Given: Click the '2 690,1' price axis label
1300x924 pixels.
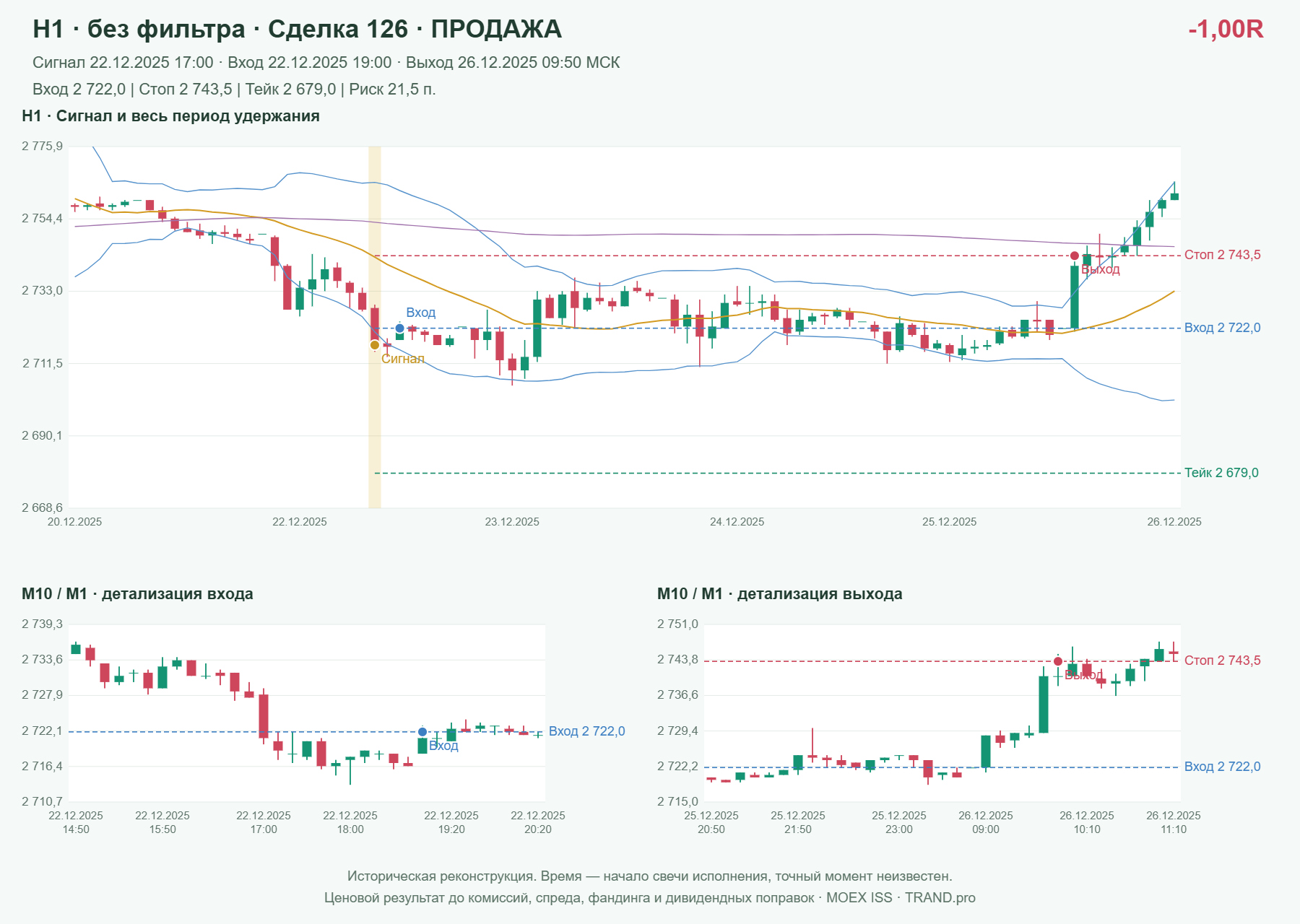Looking at the screenshot, I should pyautogui.click(x=42, y=436).
